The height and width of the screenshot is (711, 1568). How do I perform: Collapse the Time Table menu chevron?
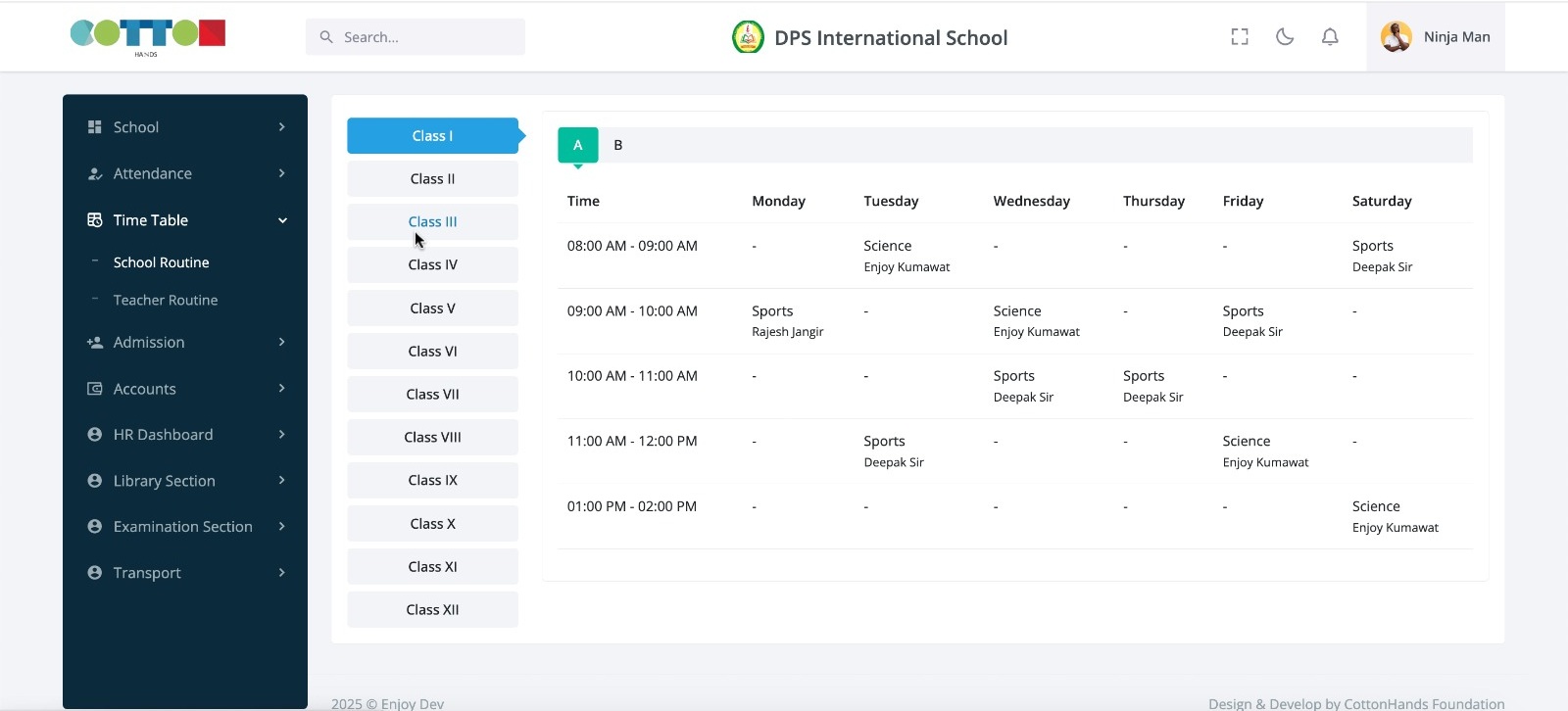click(x=282, y=220)
